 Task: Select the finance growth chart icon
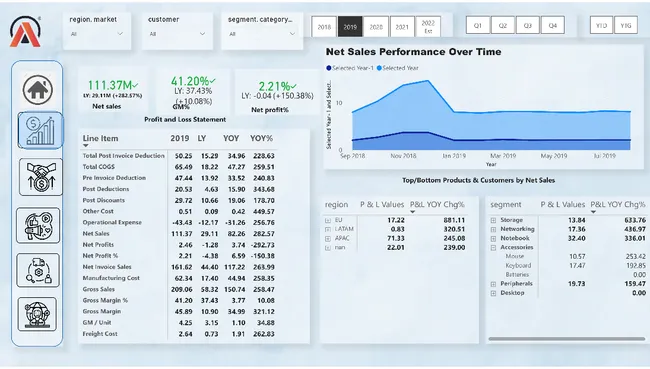pos(40,131)
